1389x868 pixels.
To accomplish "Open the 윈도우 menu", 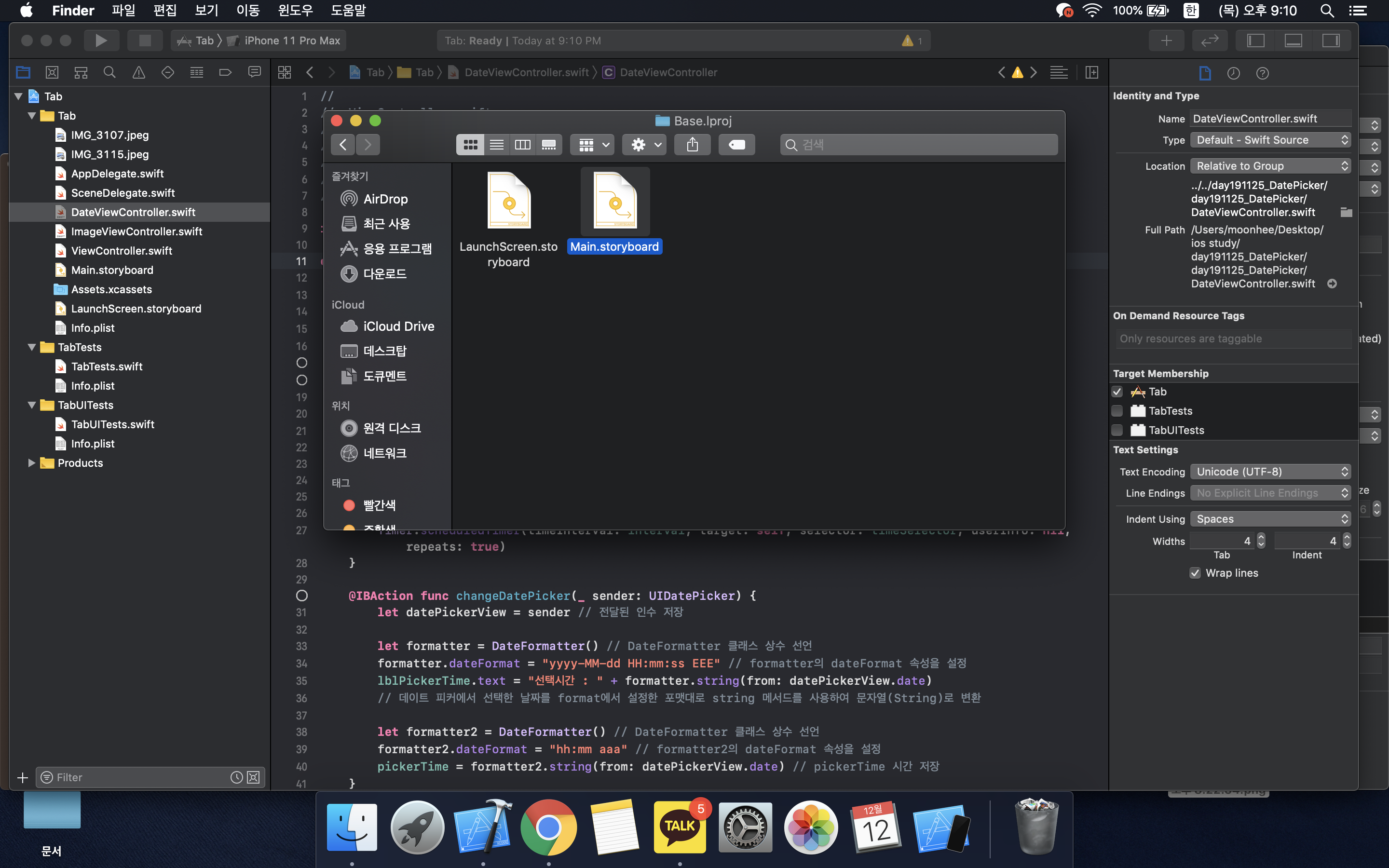I will pyautogui.click(x=295, y=10).
